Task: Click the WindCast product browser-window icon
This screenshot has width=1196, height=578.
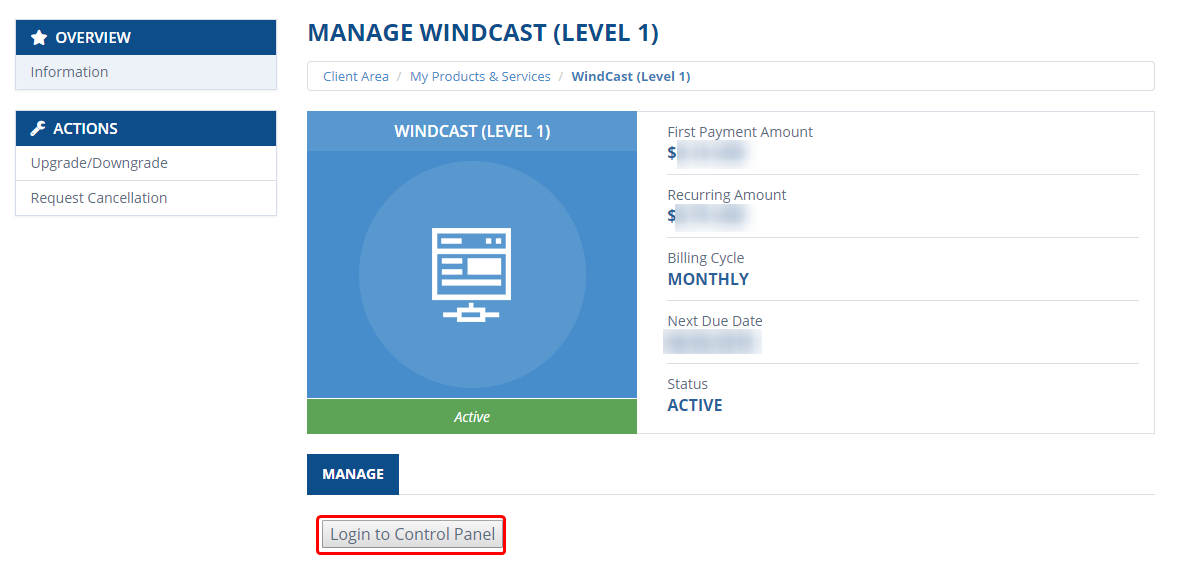Action: 471,272
